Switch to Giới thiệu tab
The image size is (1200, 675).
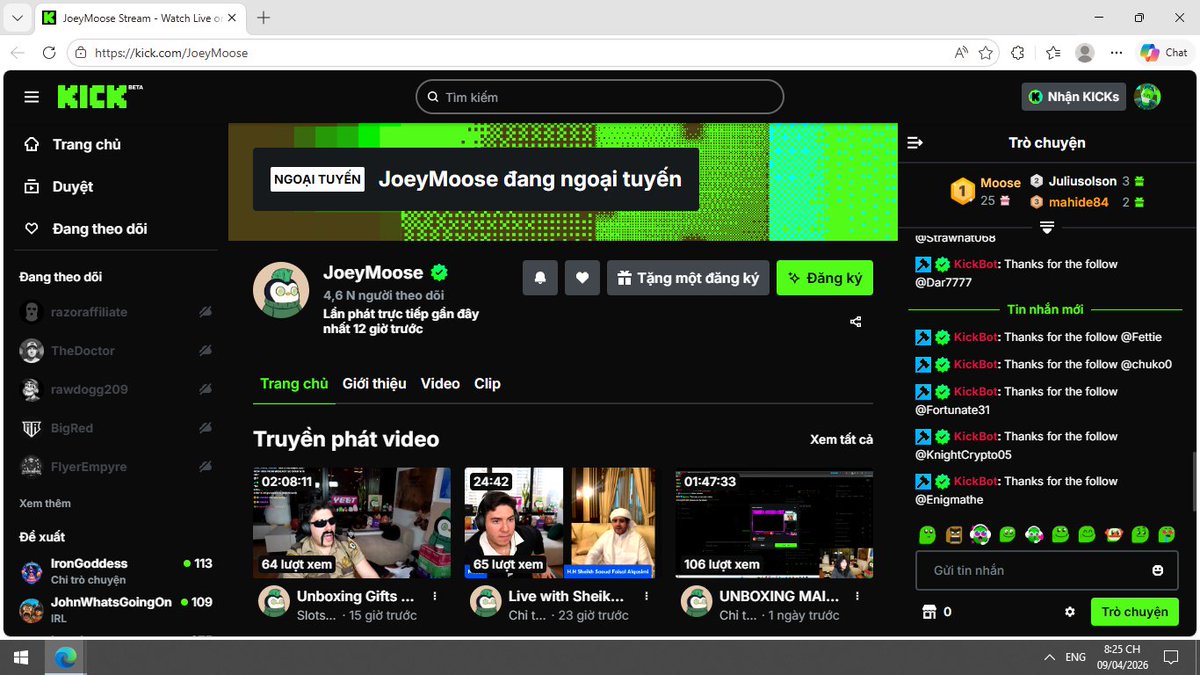[374, 384]
